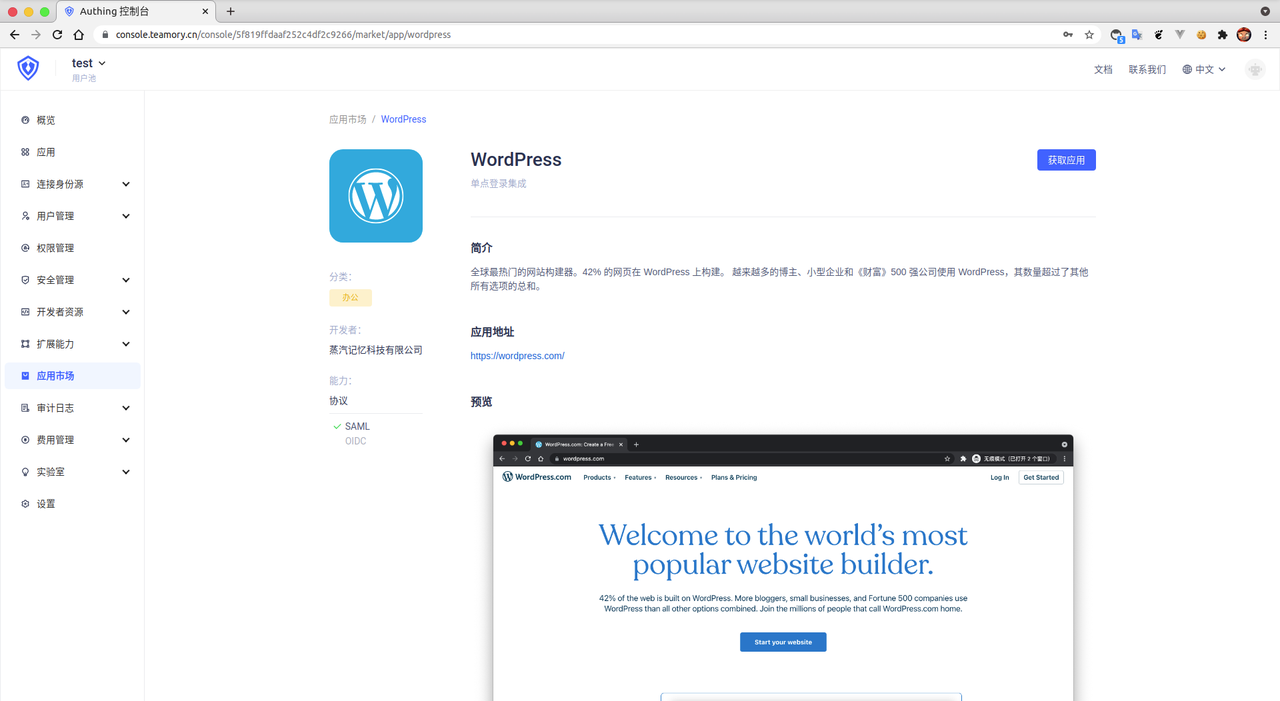This screenshot has height=701, width=1280.
Task: Go to 应用市场 breadcrumb link
Action: 347,119
